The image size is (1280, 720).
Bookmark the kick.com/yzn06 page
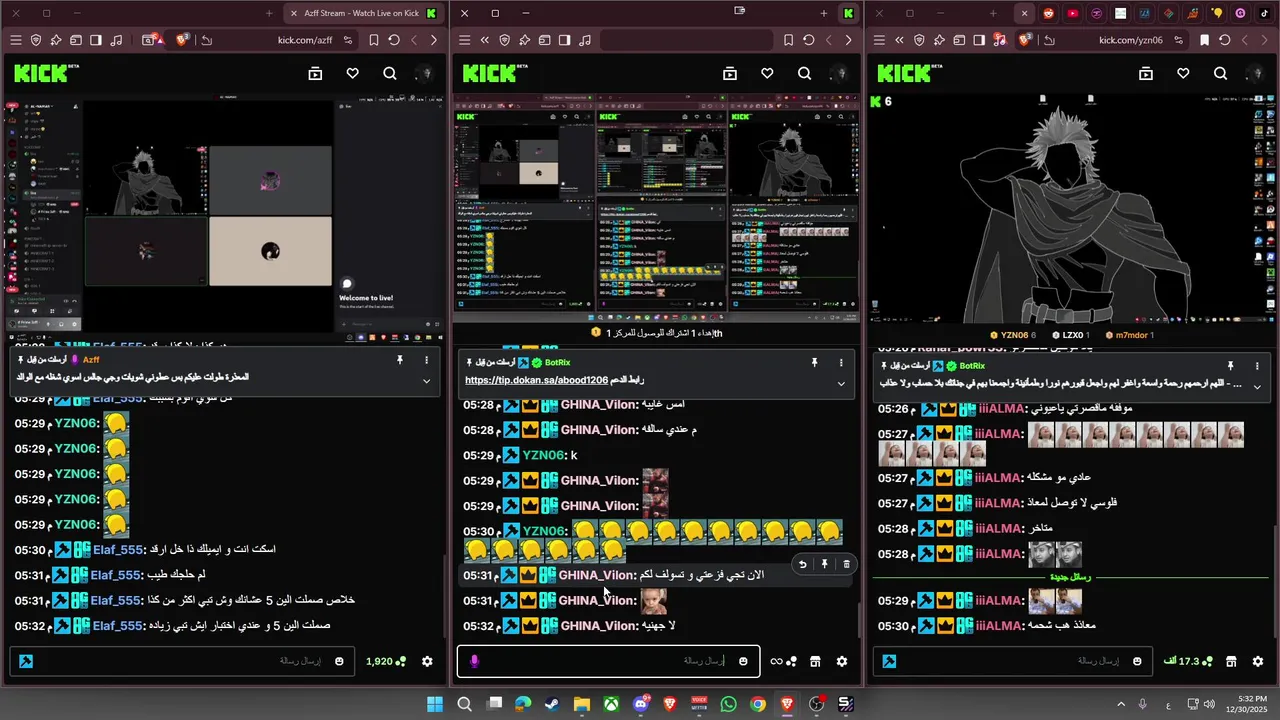pyautogui.click(x=1204, y=40)
